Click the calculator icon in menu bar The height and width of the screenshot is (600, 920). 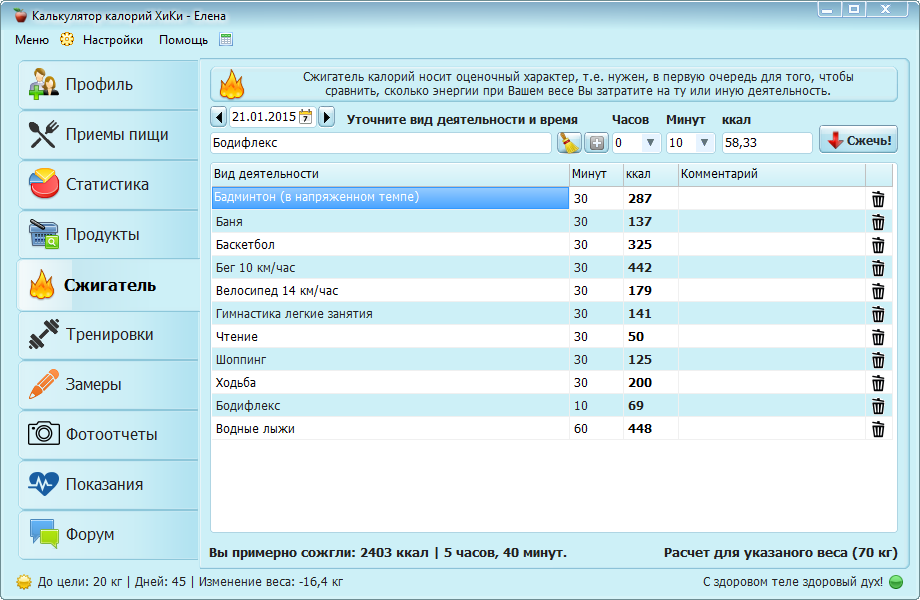[226, 40]
